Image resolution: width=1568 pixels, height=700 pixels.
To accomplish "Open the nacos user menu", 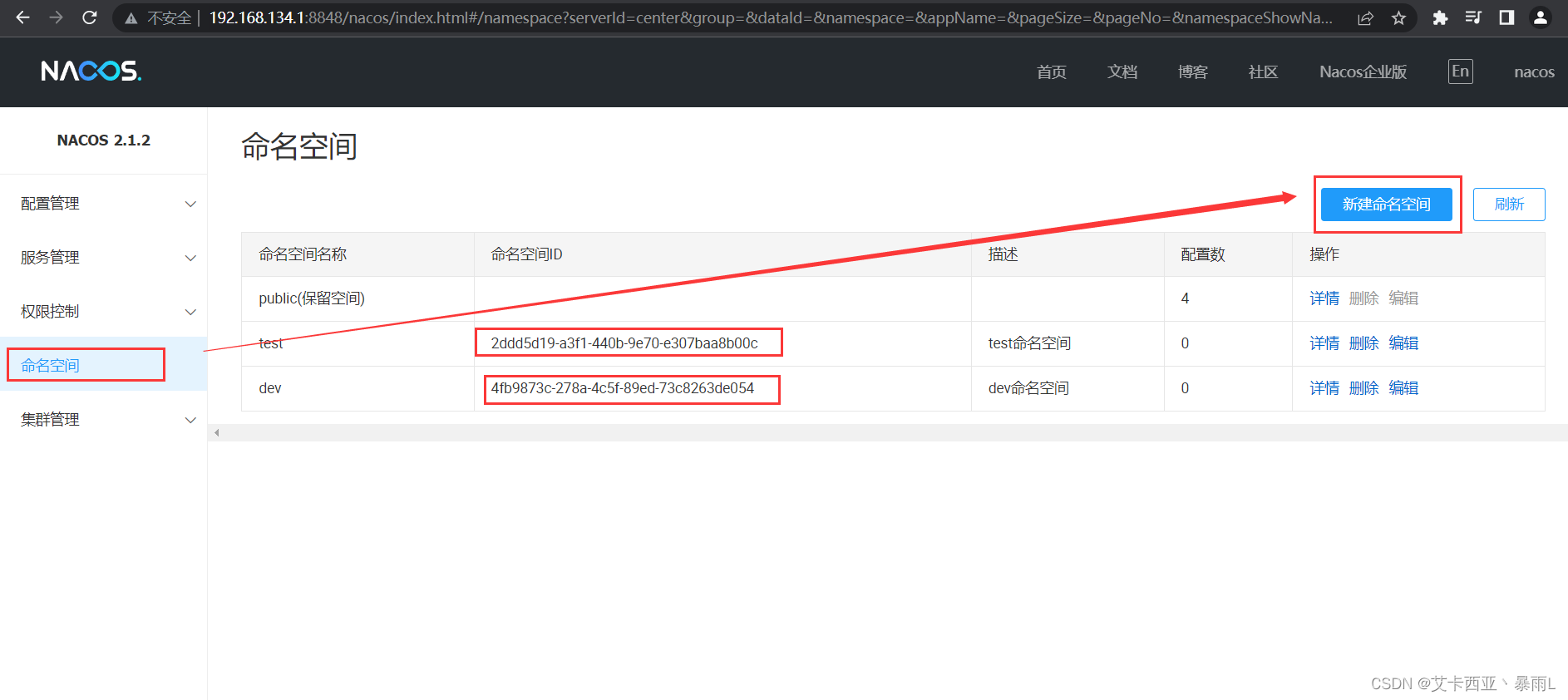I will (x=1534, y=72).
